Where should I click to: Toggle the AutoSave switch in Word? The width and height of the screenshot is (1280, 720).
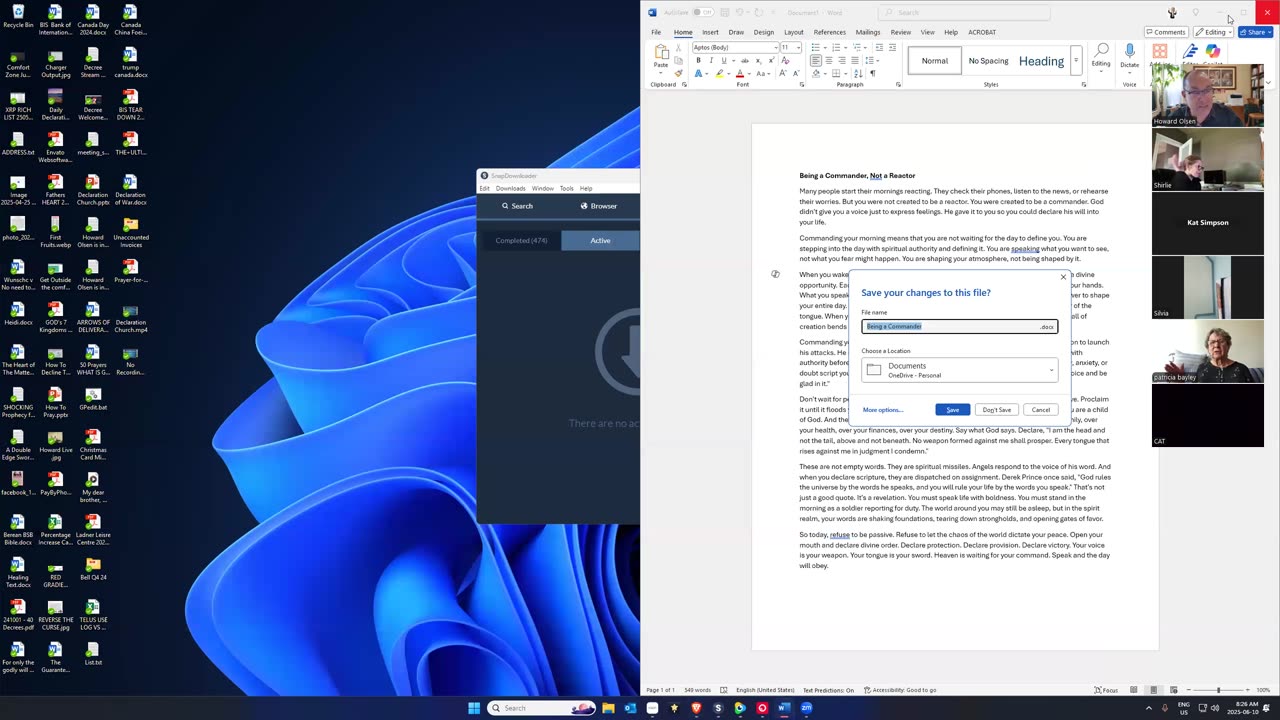[703, 12]
